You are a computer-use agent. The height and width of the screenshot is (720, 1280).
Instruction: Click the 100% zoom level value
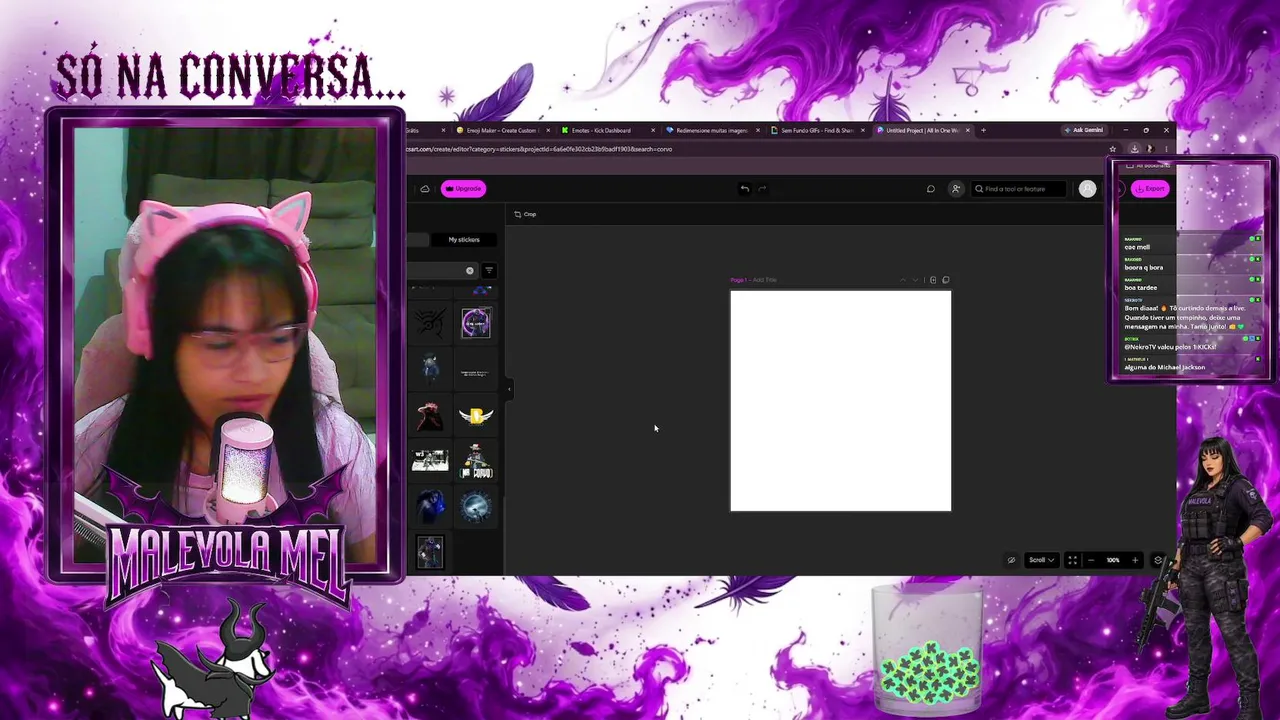pos(1113,560)
